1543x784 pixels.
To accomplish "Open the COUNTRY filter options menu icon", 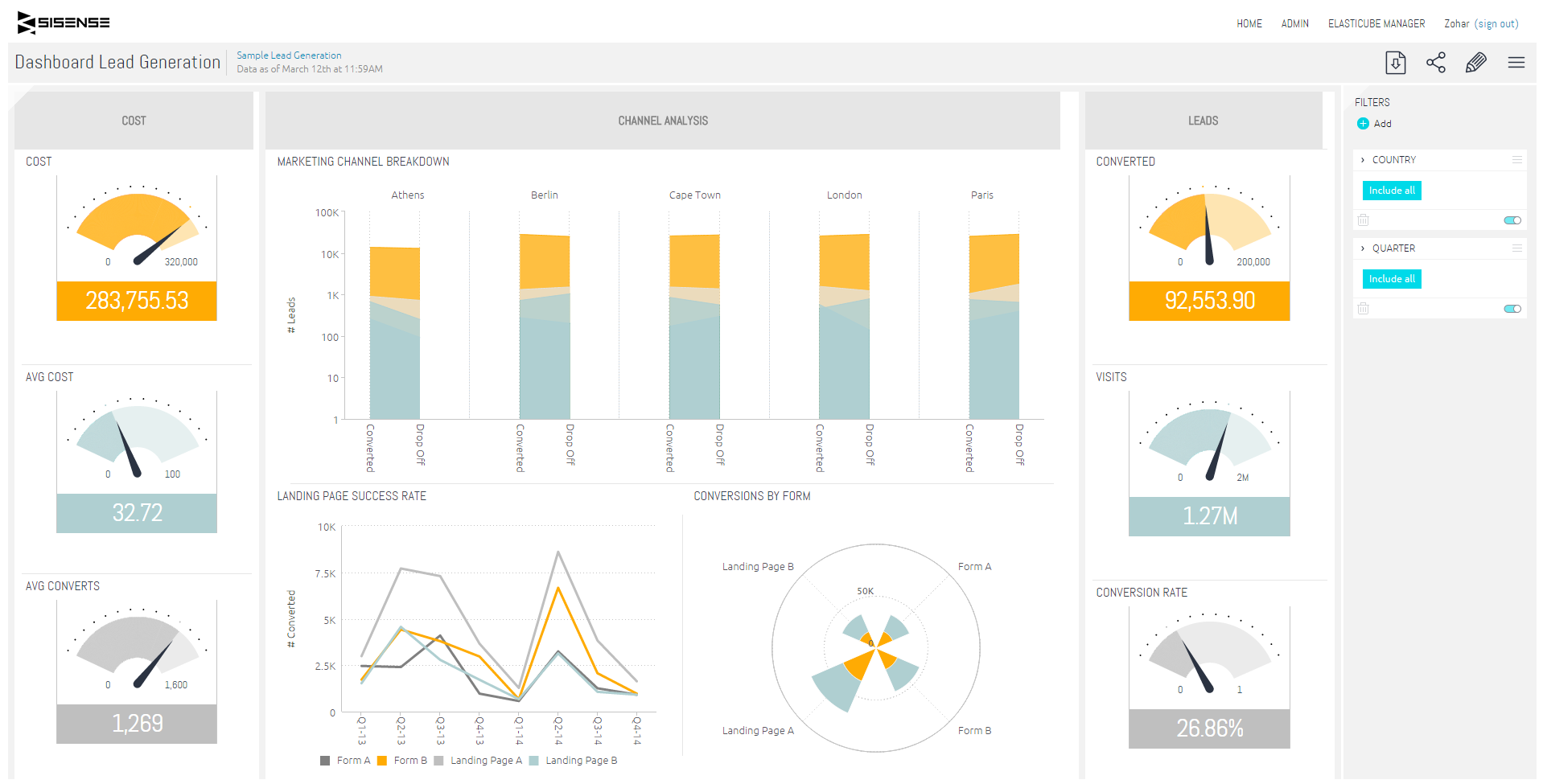I will click(x=1516, y=160).
